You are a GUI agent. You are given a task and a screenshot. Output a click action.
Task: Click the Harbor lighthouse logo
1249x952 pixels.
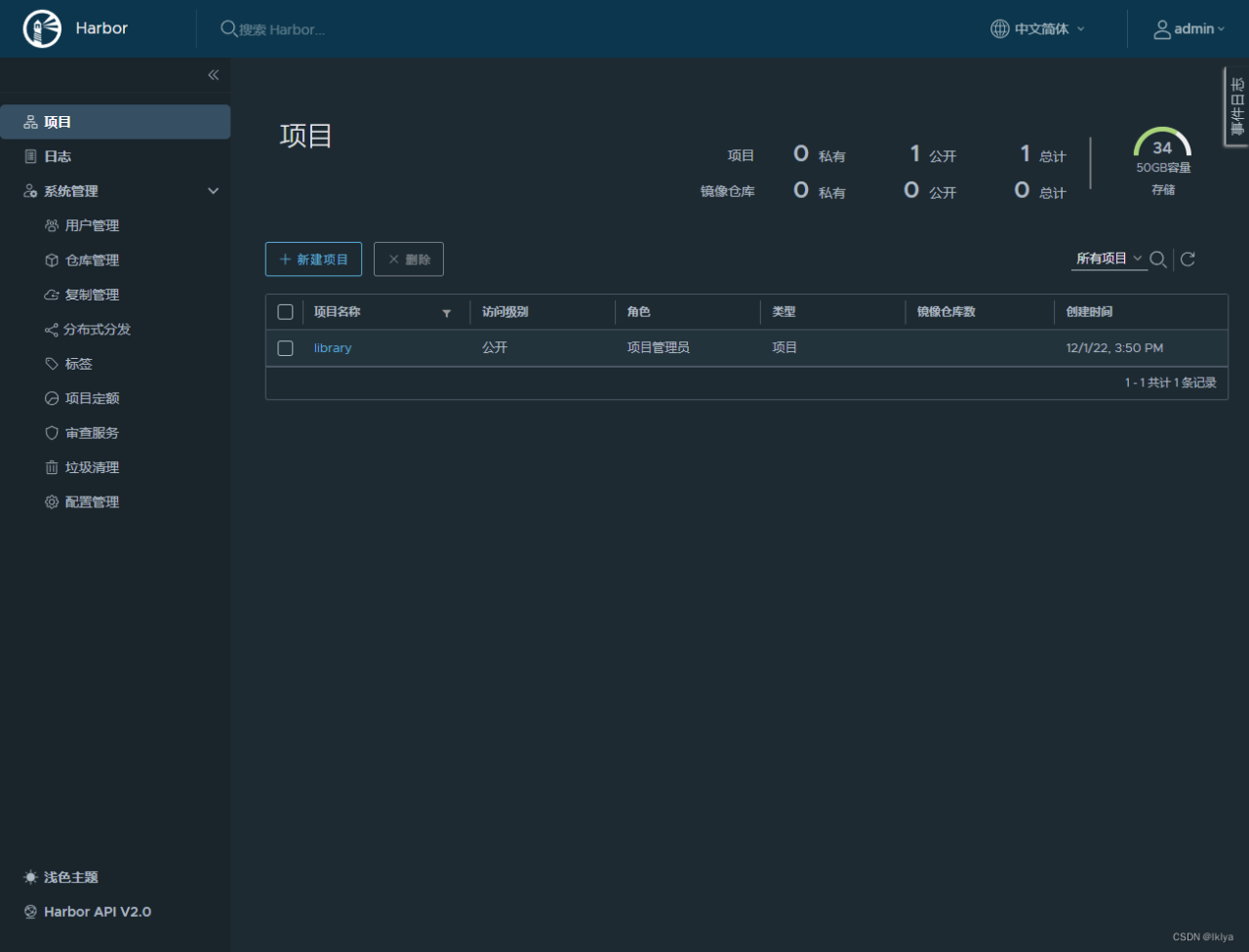pyautogui.click(x=42, y=29)
